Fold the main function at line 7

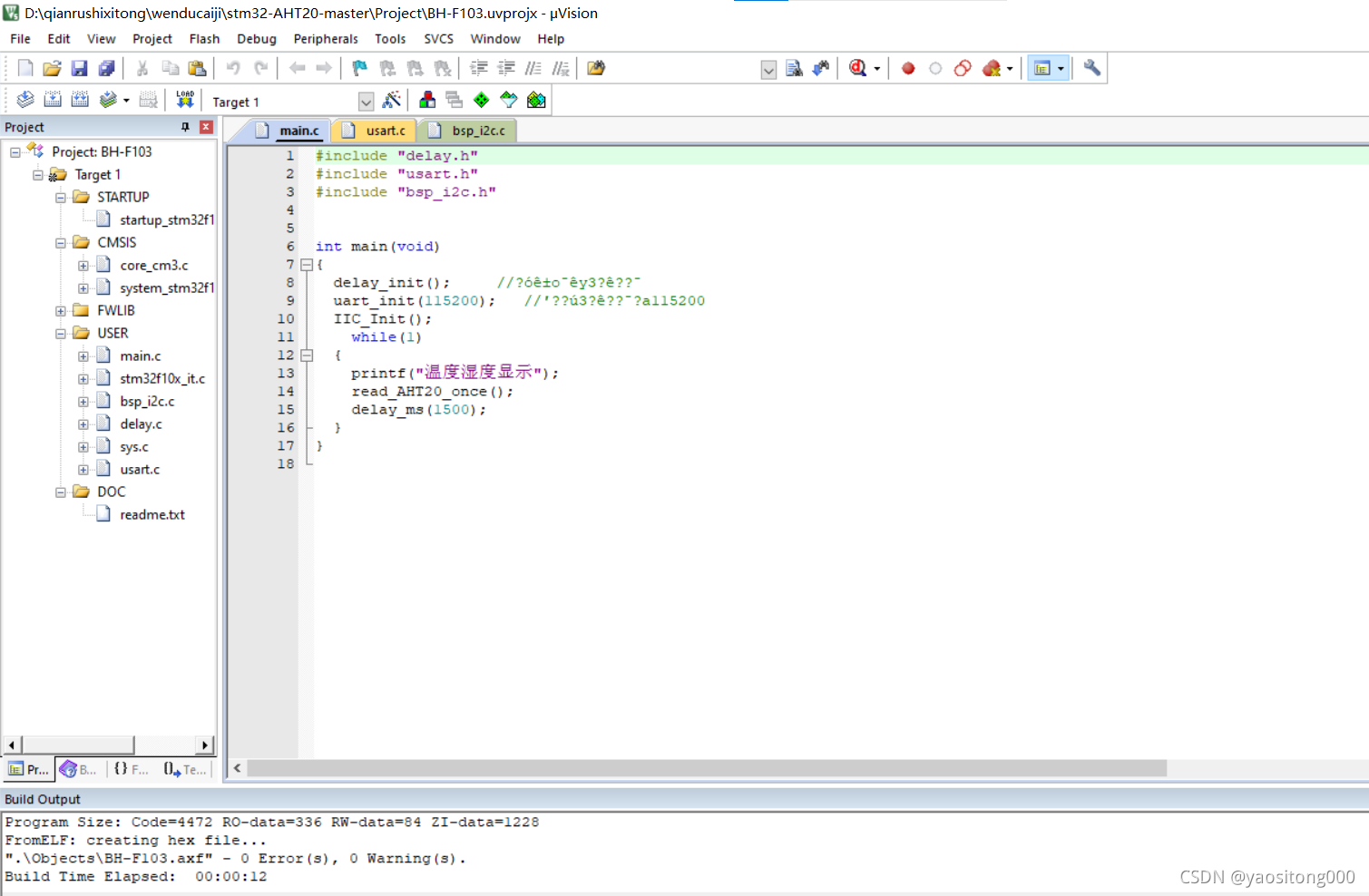pyautogui.click(x=307, y=265)
